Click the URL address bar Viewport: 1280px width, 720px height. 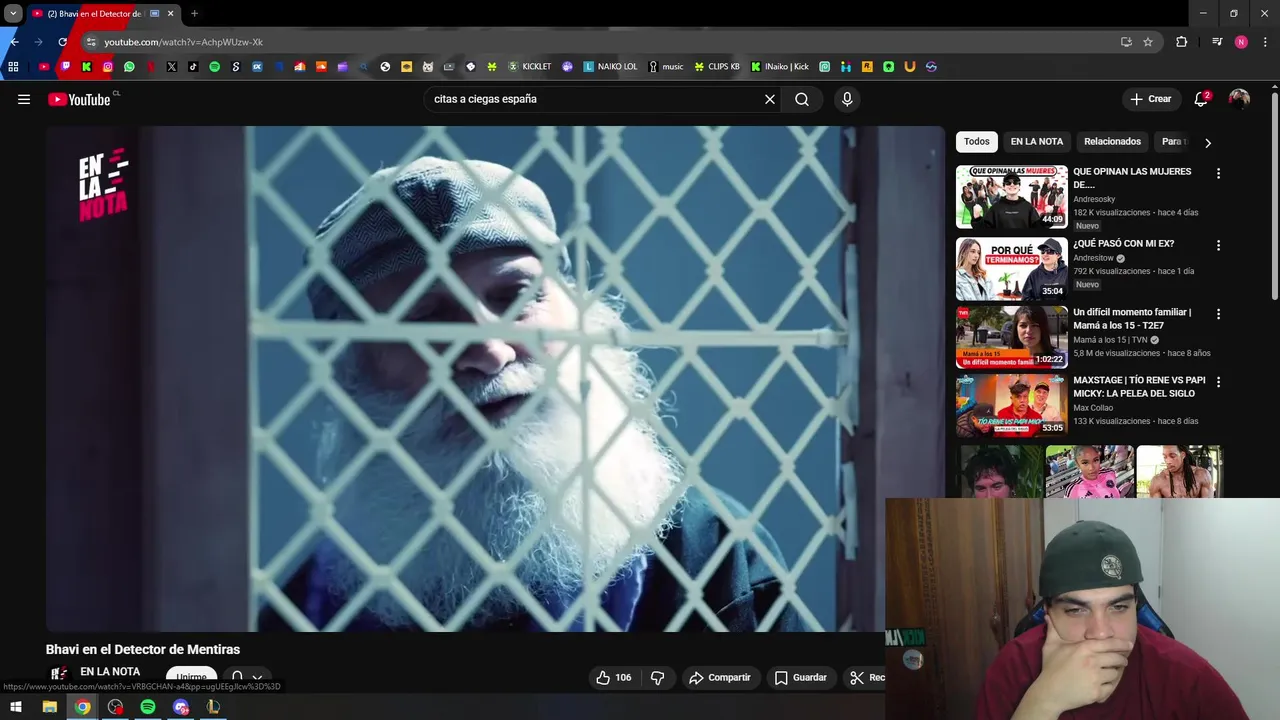600,42
